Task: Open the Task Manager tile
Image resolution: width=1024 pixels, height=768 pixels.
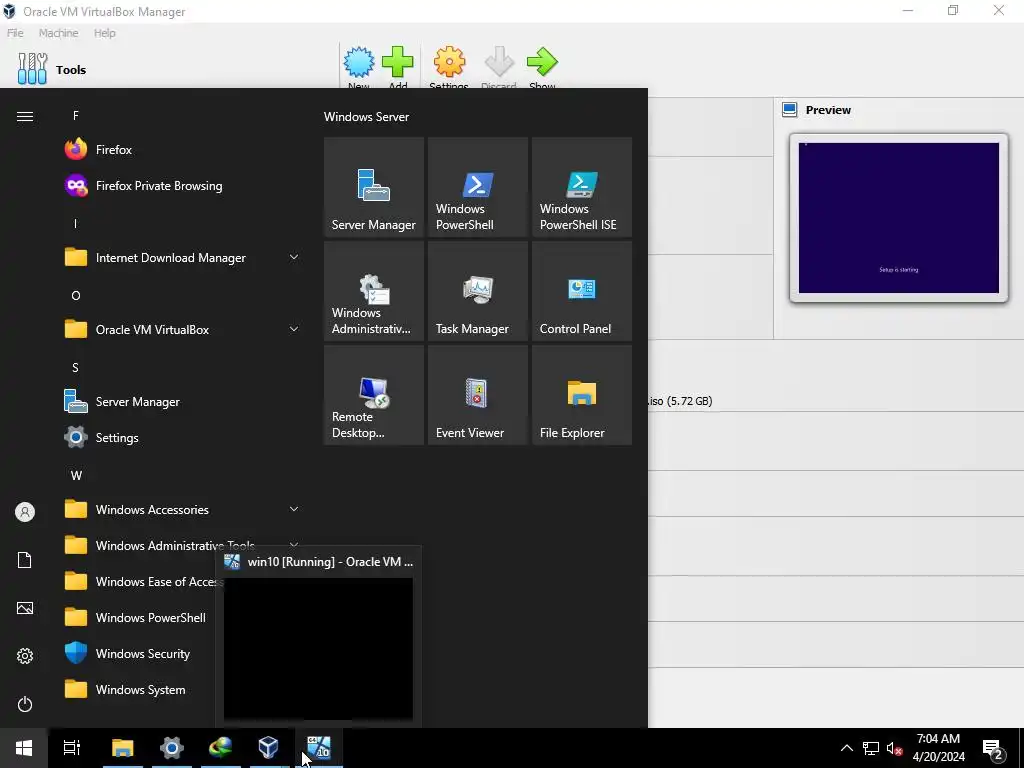Action: [477, 291]
